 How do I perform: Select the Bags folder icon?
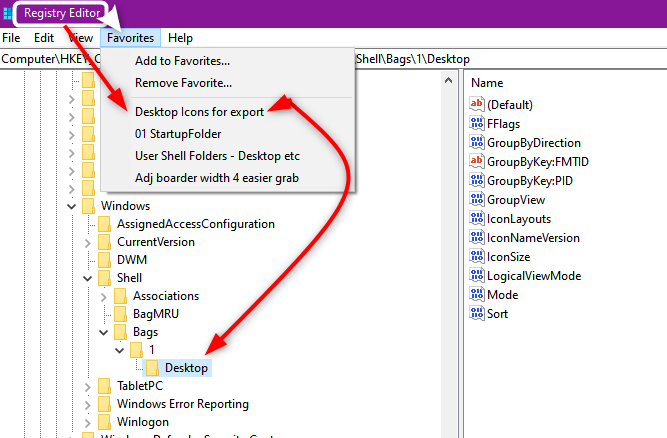[121, 332]
